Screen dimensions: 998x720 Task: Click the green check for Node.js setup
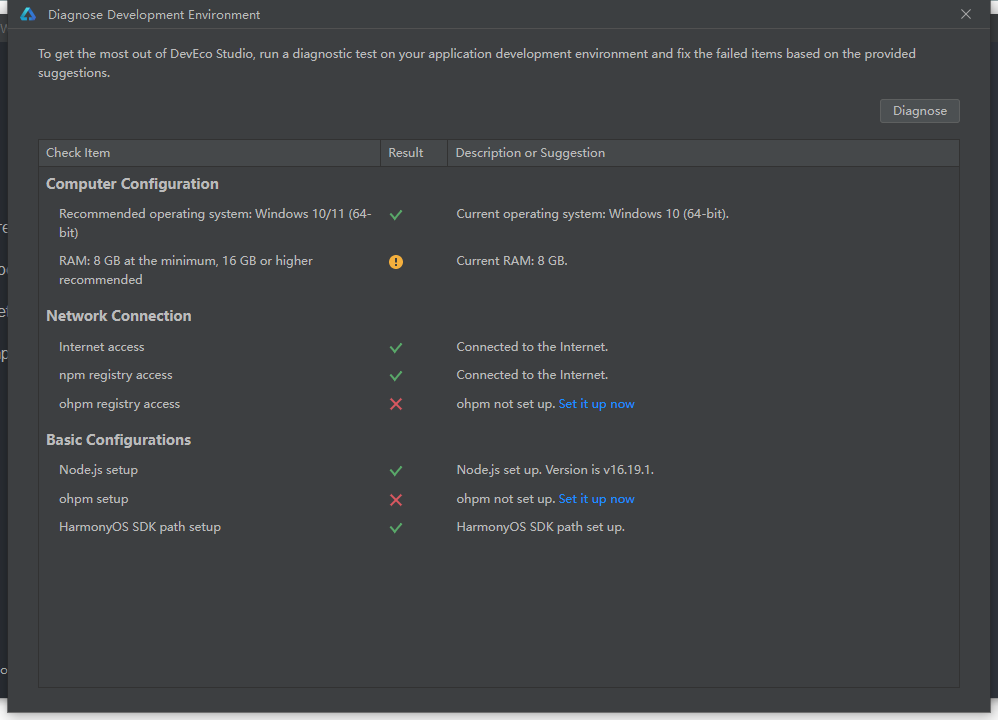click(396, 470)
